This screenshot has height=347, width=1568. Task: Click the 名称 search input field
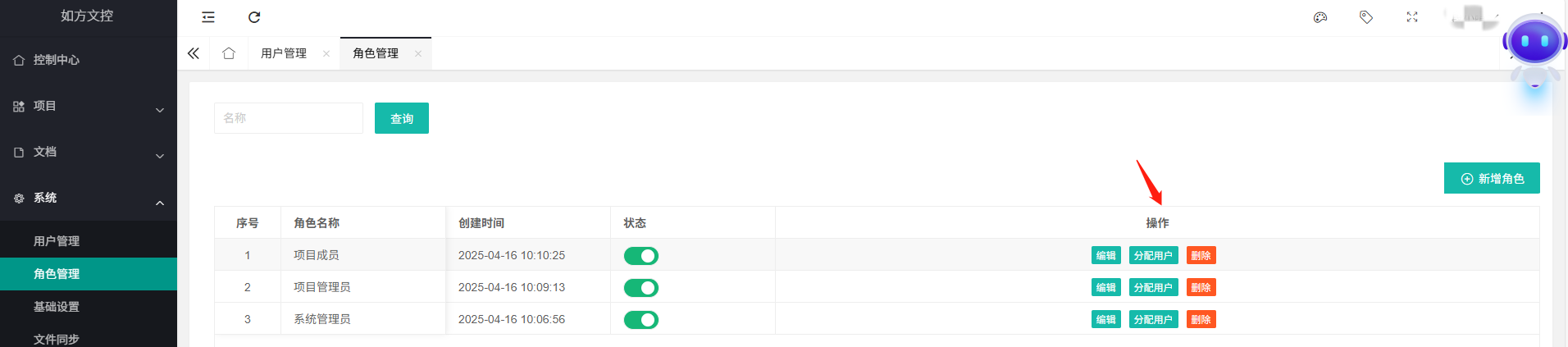289,118
